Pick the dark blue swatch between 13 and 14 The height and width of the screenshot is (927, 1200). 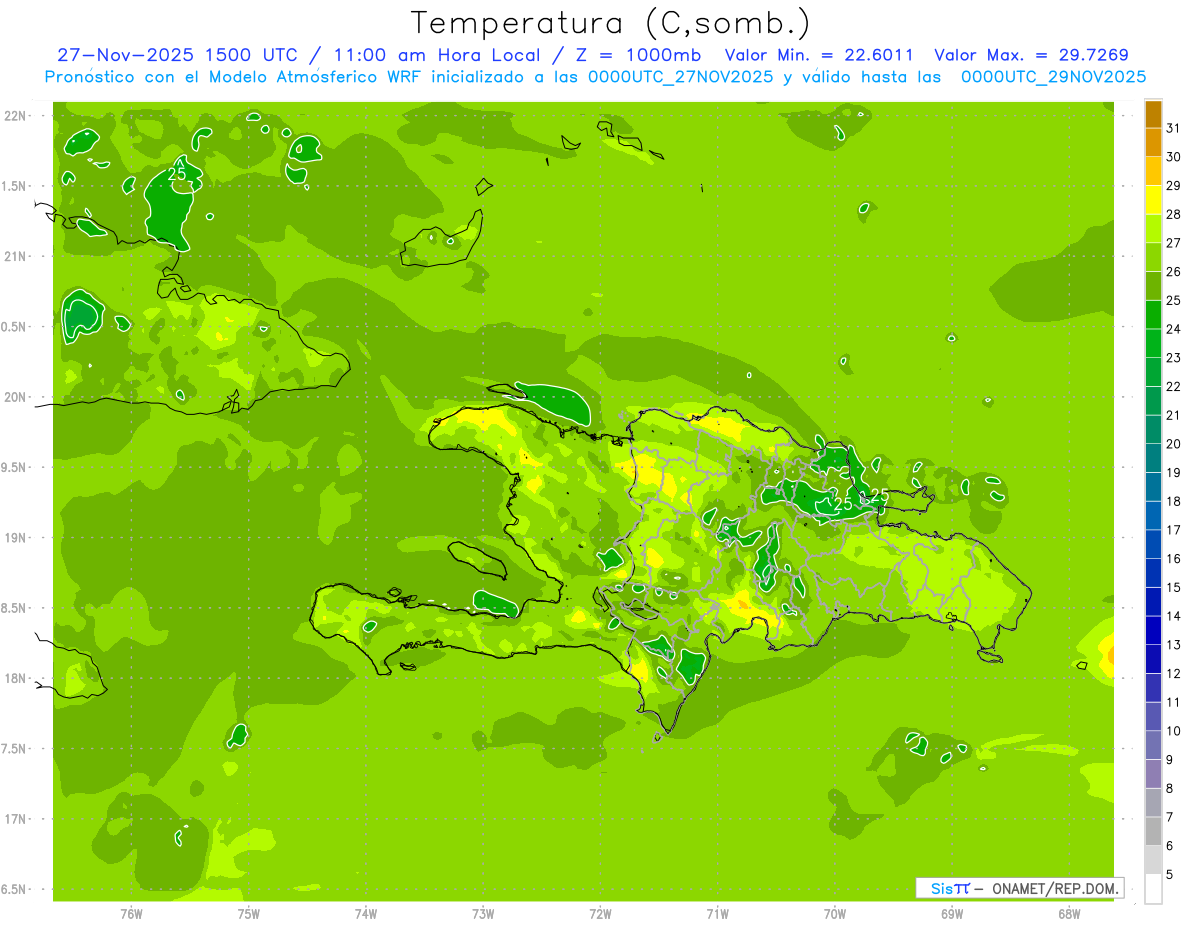coord(1153,631)
